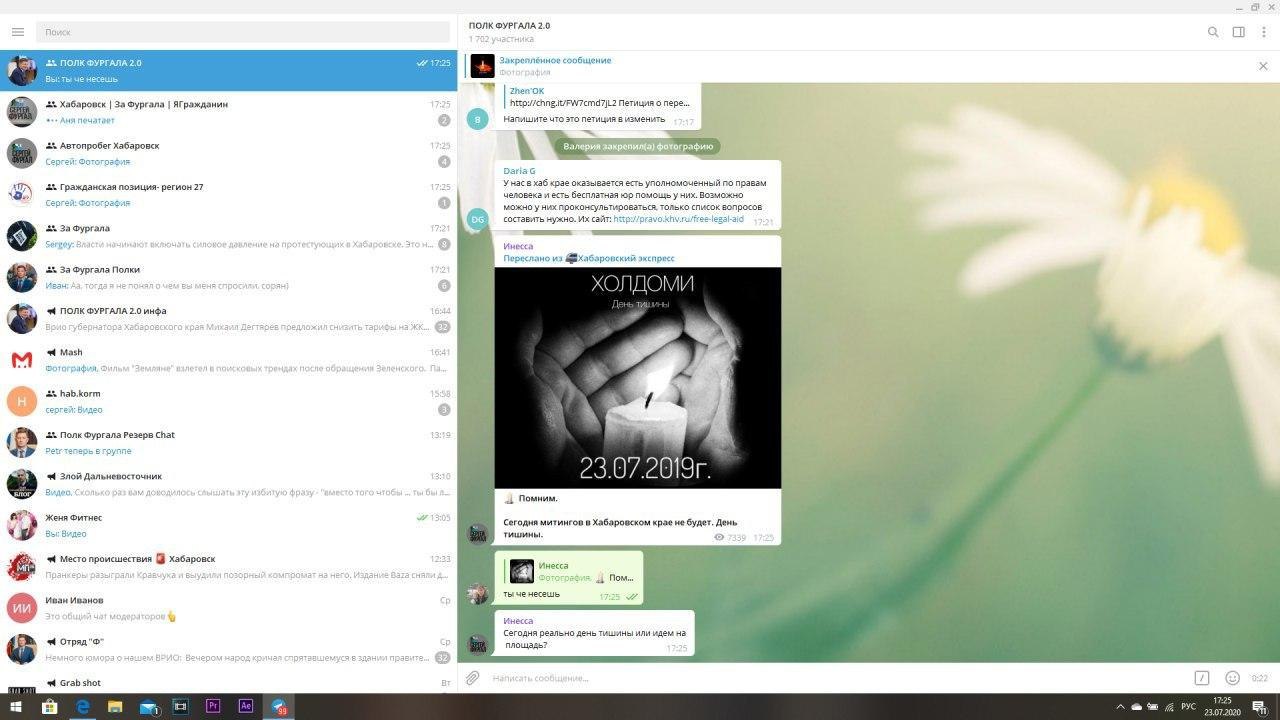Open bot commands slash button
This screenshot has width=1280, height=720.
(1202, 678)
